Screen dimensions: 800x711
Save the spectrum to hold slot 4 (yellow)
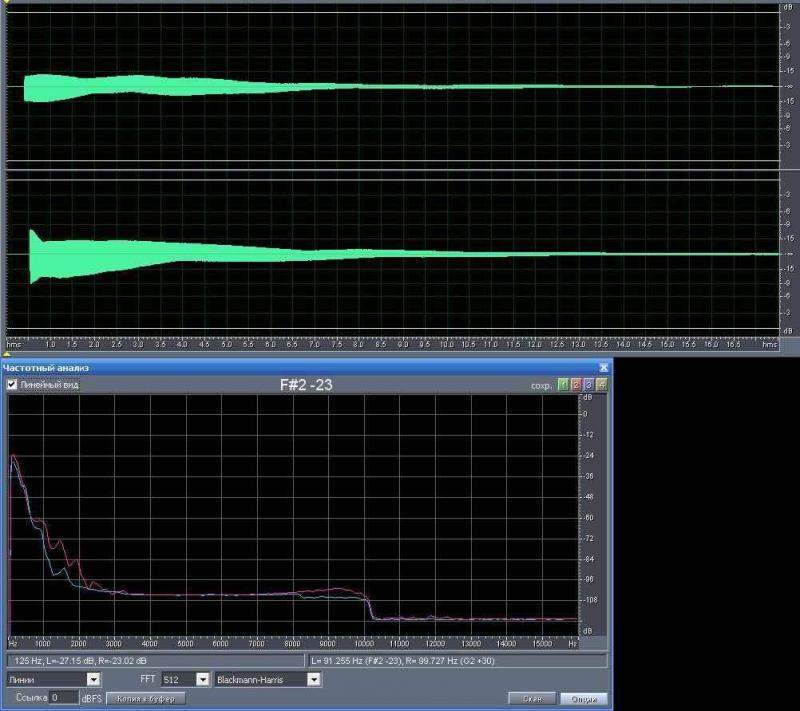pyautogui.click(x=601, y=385)
